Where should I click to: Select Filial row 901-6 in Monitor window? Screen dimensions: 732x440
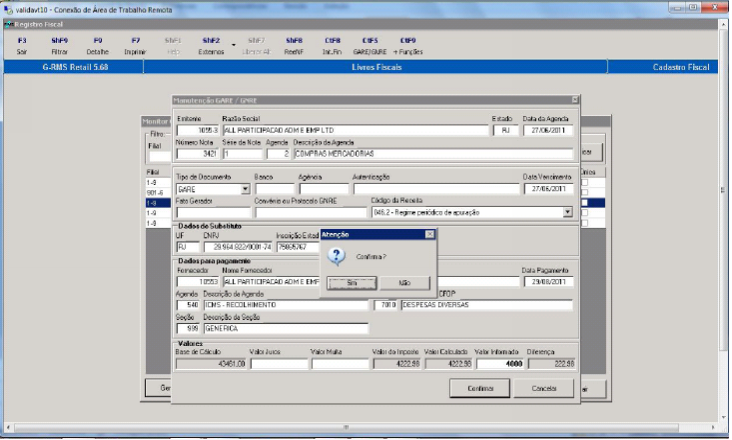pyautogui.click(x=158, y=193)
